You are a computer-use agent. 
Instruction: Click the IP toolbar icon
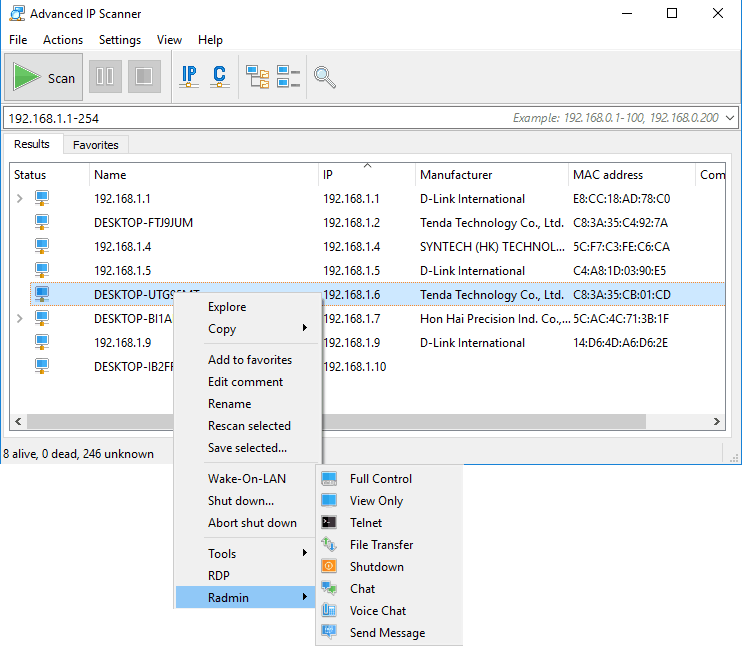click(x=189, y=76)
